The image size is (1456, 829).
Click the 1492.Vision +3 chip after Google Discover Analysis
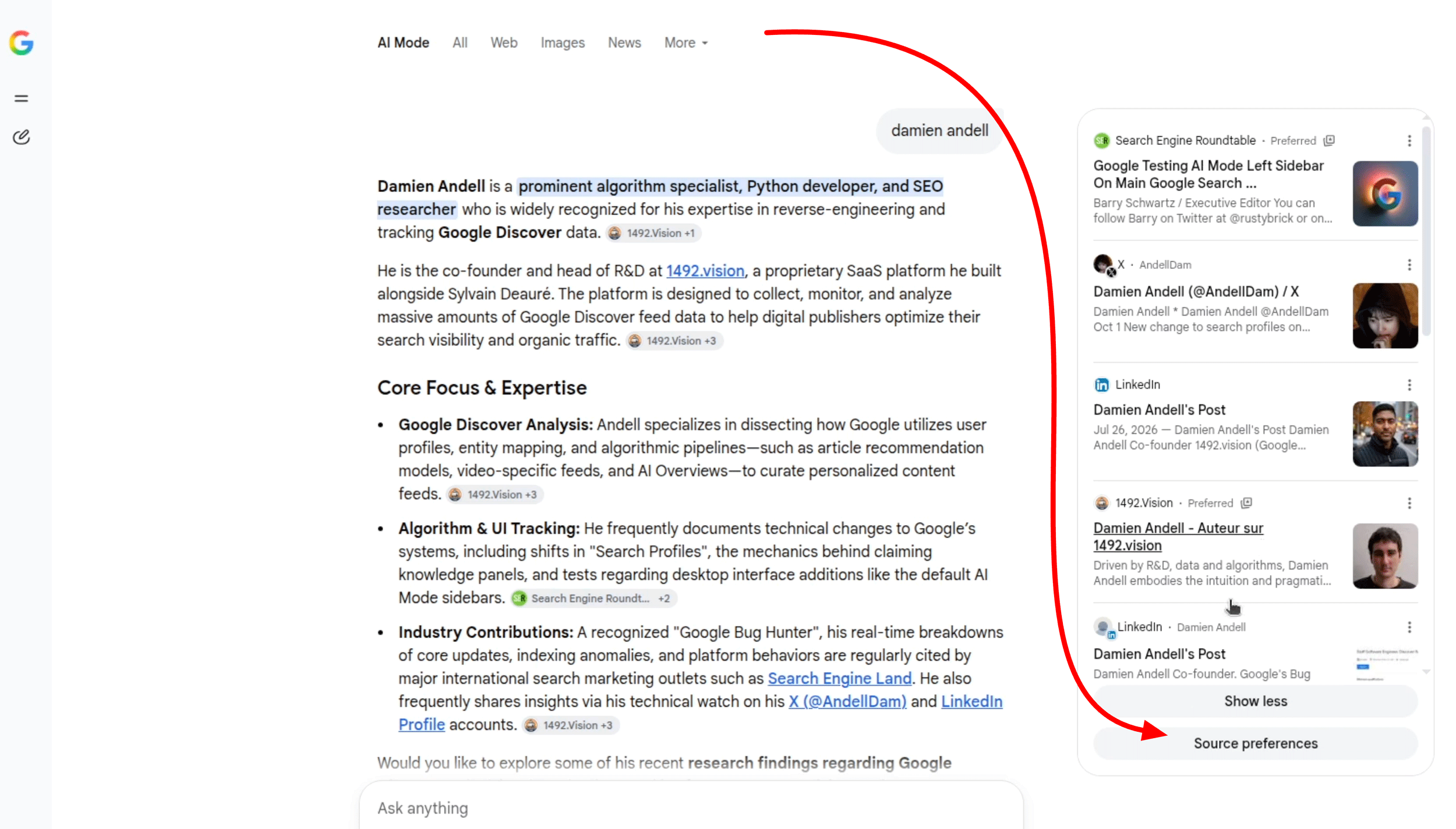(x=495, y=494)
